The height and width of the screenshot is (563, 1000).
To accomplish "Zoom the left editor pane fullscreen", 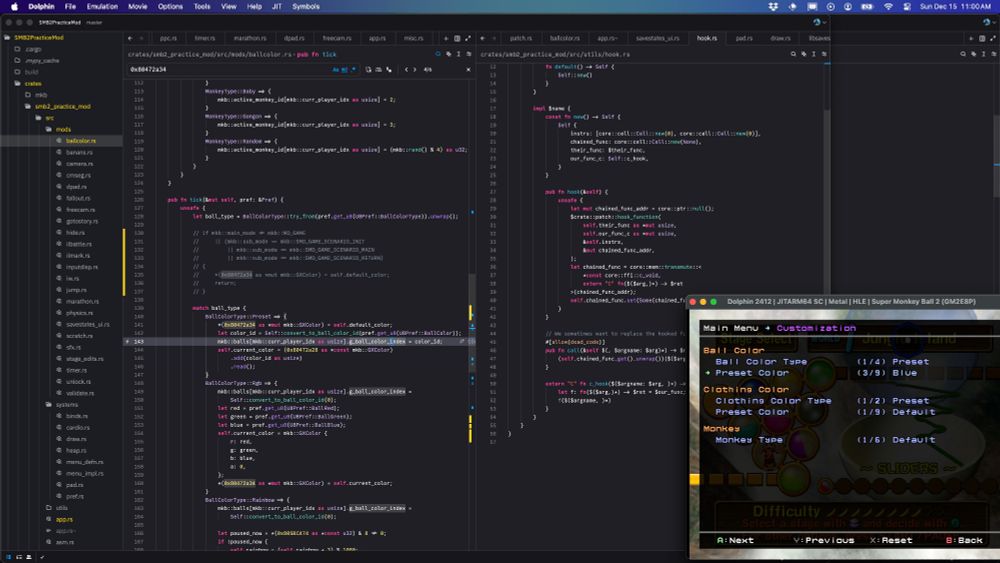I will pyautogui.click(x=467, y=38).
